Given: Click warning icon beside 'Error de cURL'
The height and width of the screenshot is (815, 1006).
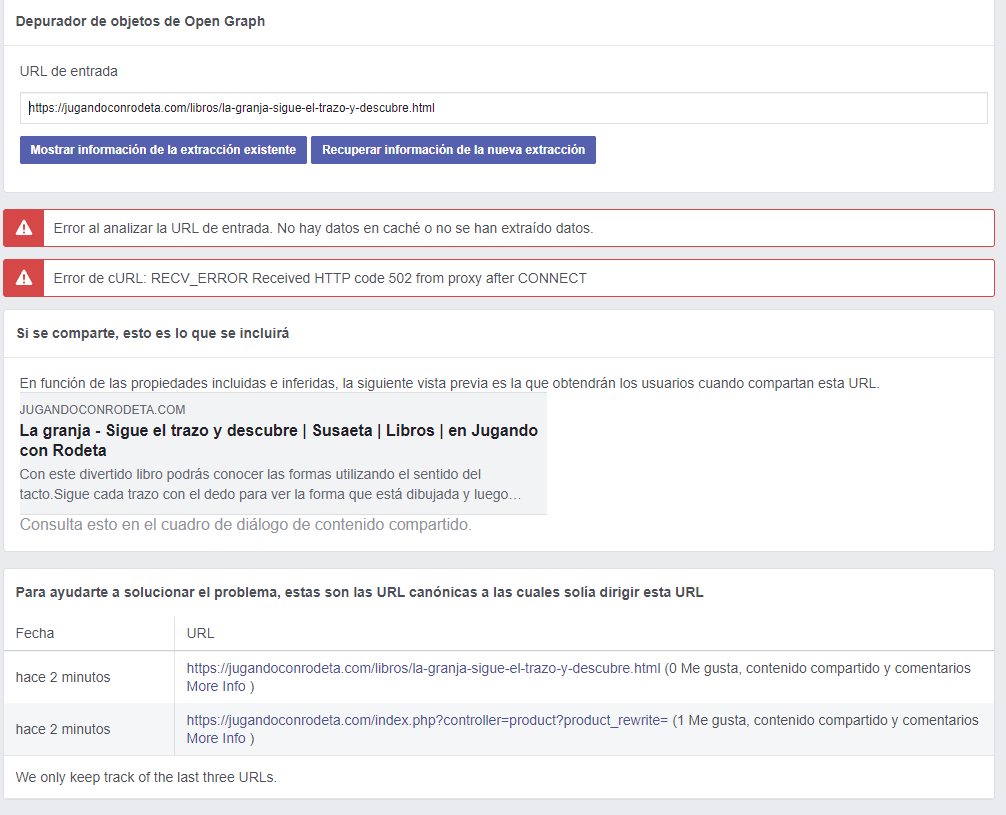Looking at the screenshot, I should click(x=24, y=278).
